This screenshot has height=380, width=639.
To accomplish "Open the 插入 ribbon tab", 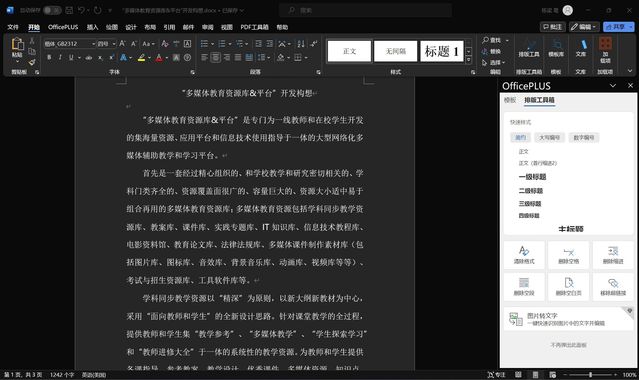I will click(93, 27).
